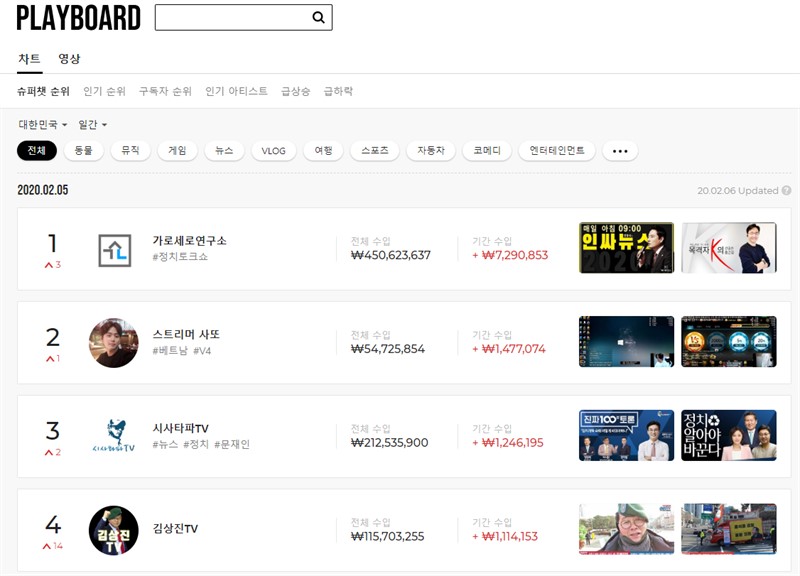Click the #베트남 hashtag link

pyautogui.click(x=169, y=350)
